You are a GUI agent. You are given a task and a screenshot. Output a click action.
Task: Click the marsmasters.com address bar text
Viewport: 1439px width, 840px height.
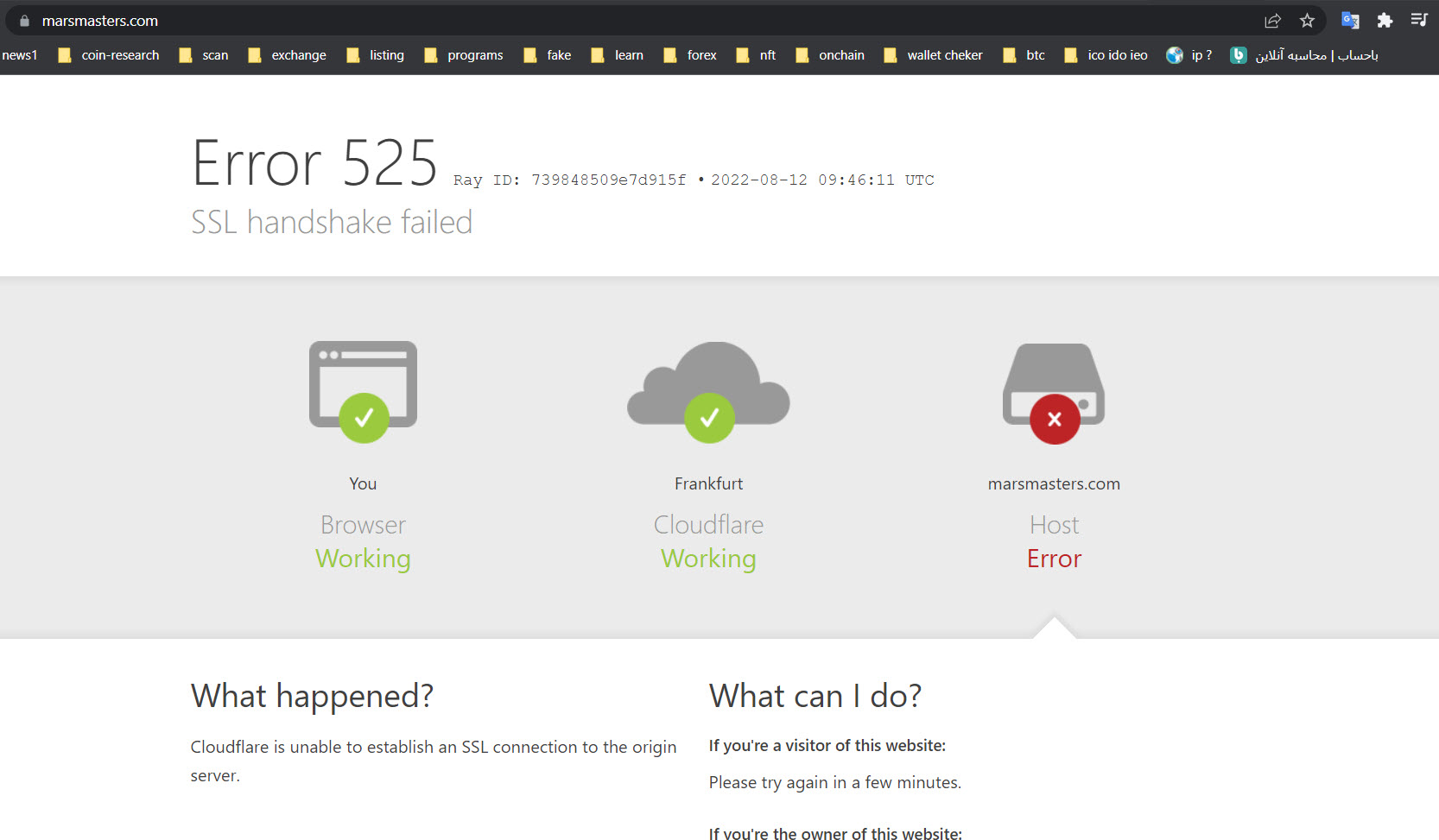100,21
